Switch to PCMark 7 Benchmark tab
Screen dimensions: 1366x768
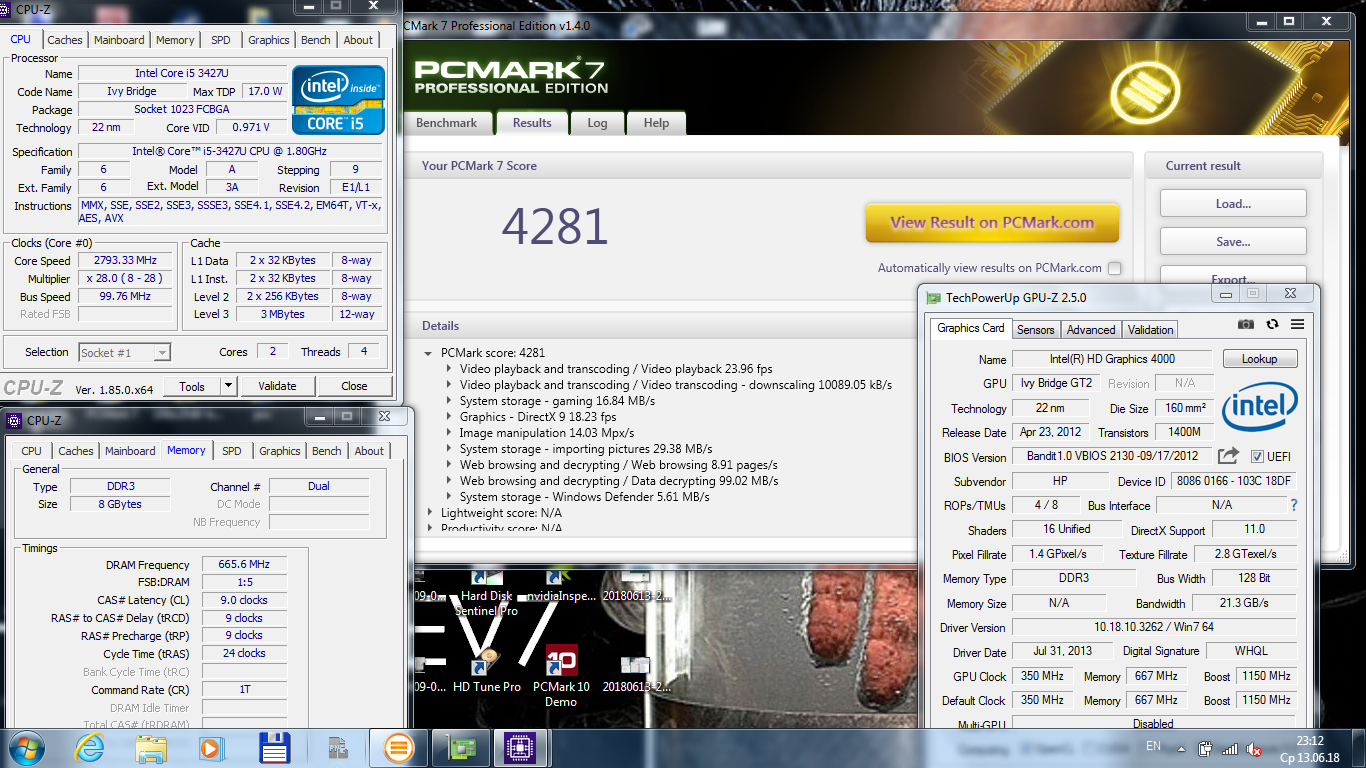click(x=447, y=123)
